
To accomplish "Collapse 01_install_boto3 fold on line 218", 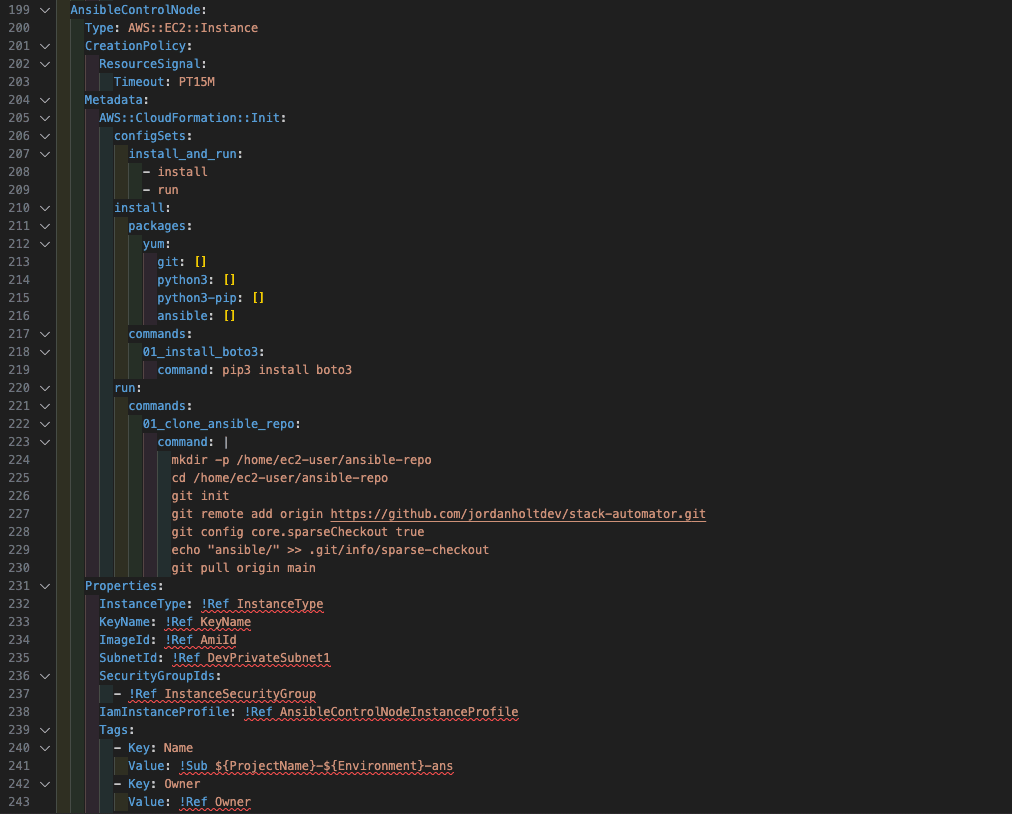I will point(45,352).
